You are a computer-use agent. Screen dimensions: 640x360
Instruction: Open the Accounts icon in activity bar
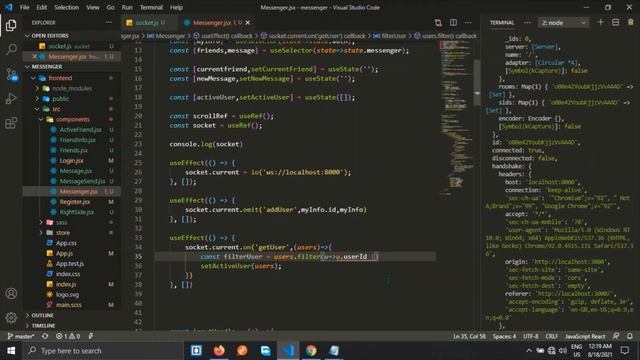[11, 293]
